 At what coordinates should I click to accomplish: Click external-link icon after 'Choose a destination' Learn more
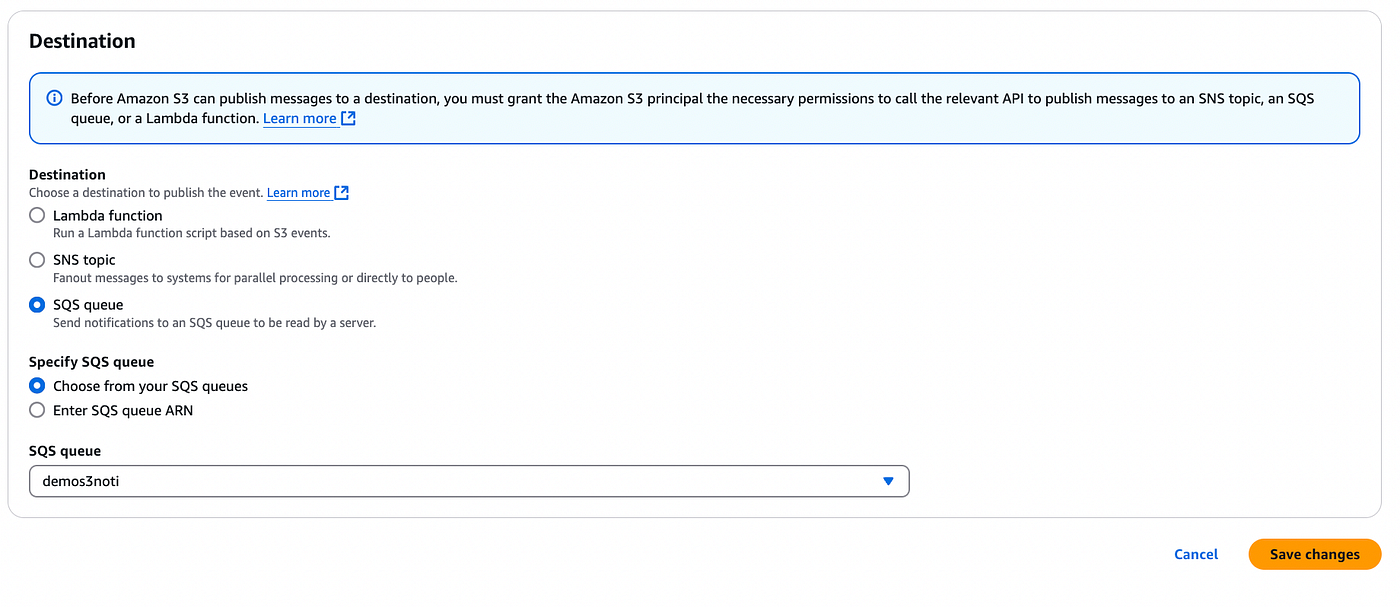[341, 193]
